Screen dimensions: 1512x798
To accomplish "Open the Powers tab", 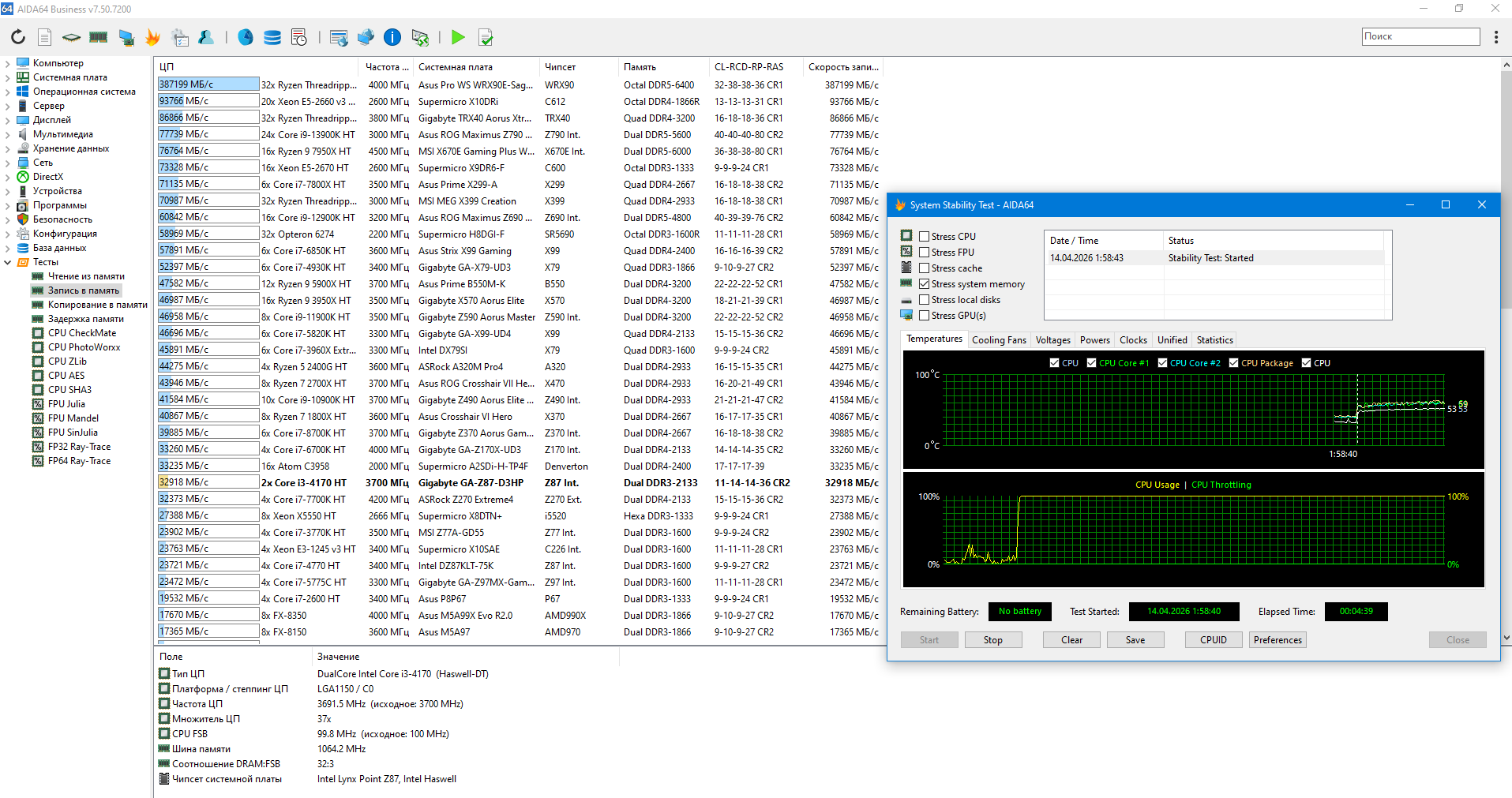I will point(1094,340).
